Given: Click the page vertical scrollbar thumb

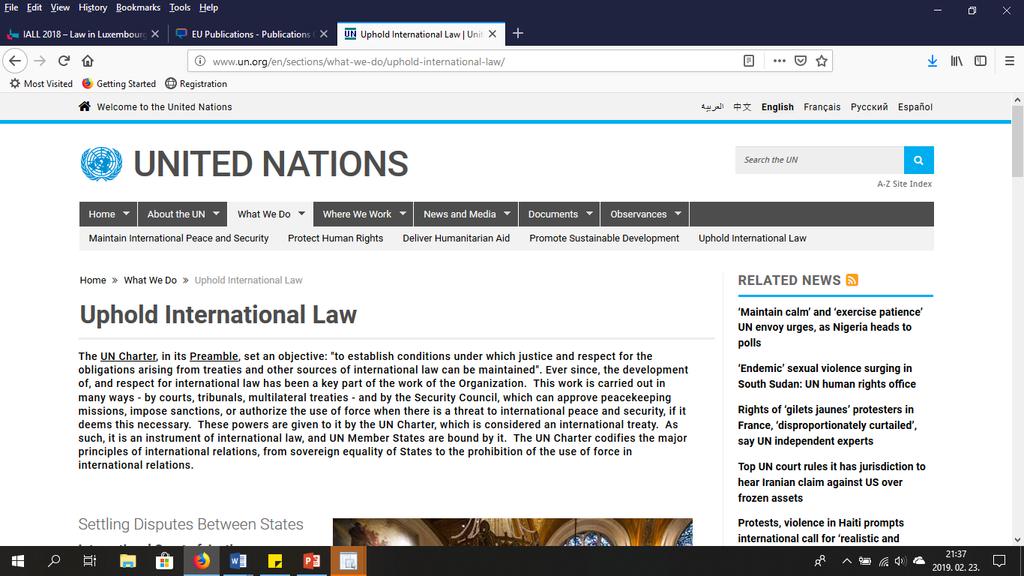Looking at the screenshot, I should pos(1017,140).
